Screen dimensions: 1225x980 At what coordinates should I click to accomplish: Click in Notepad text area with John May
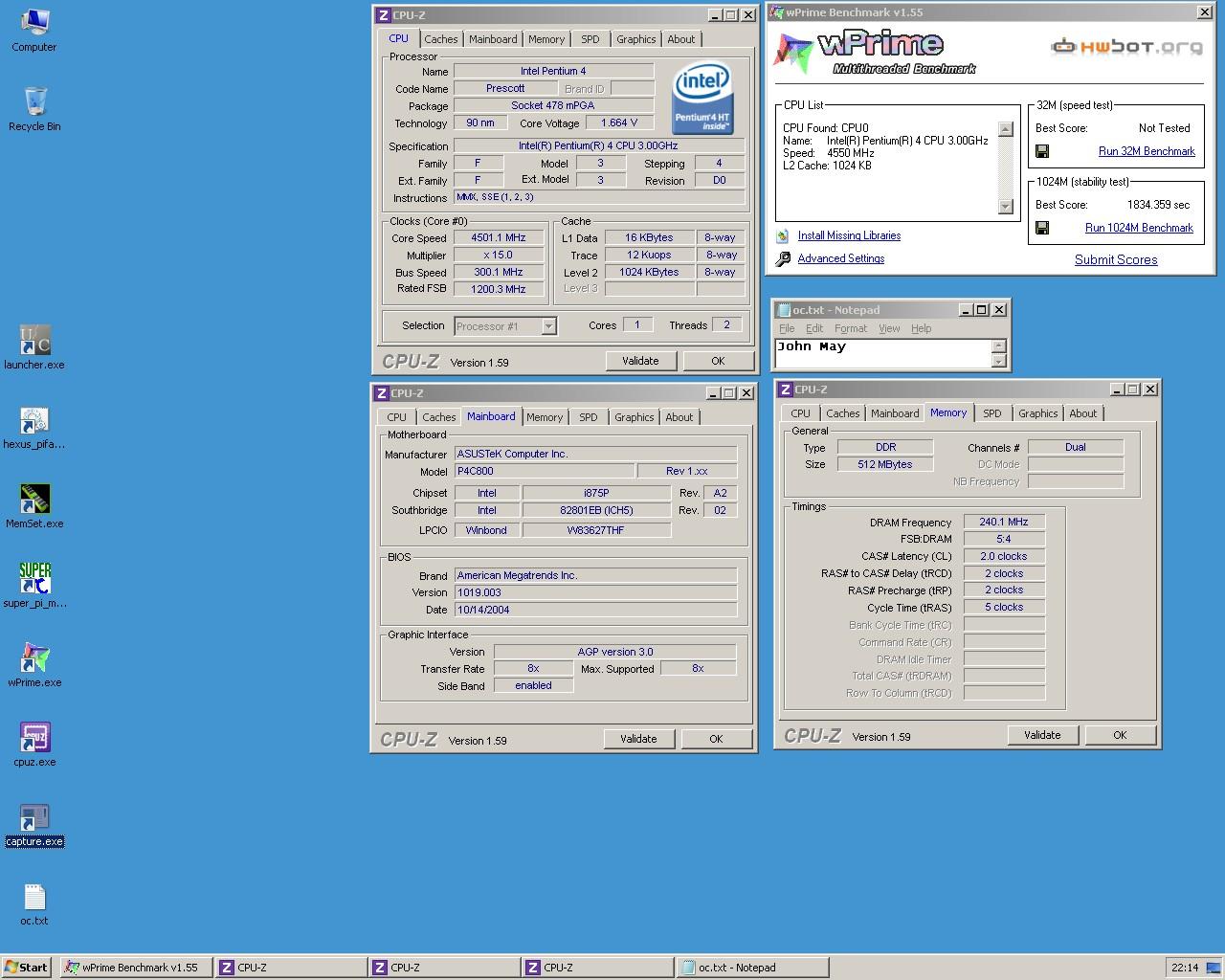(882, 353)
